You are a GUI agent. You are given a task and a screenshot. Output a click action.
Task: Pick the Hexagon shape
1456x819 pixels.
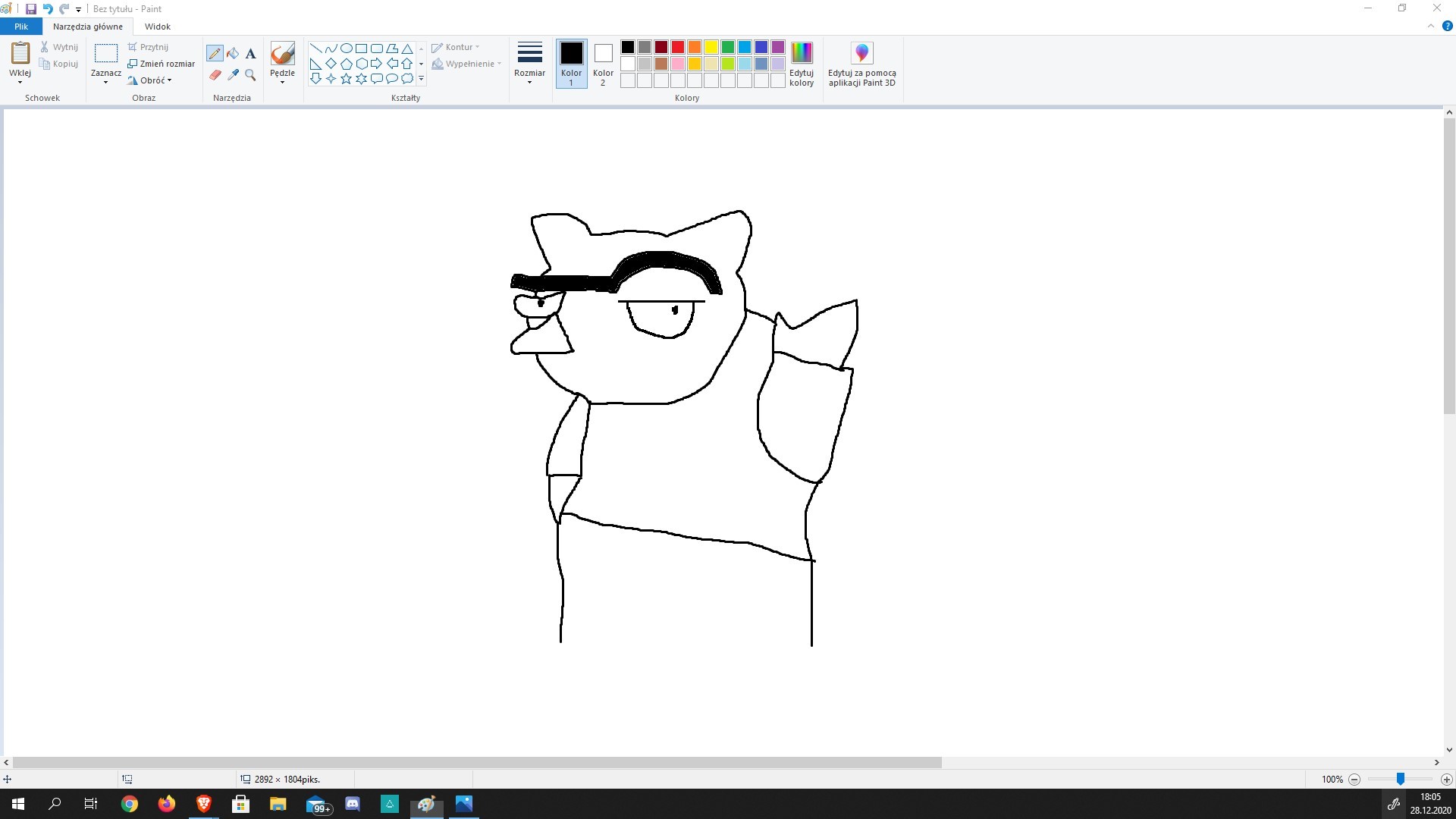coord(361,63)
